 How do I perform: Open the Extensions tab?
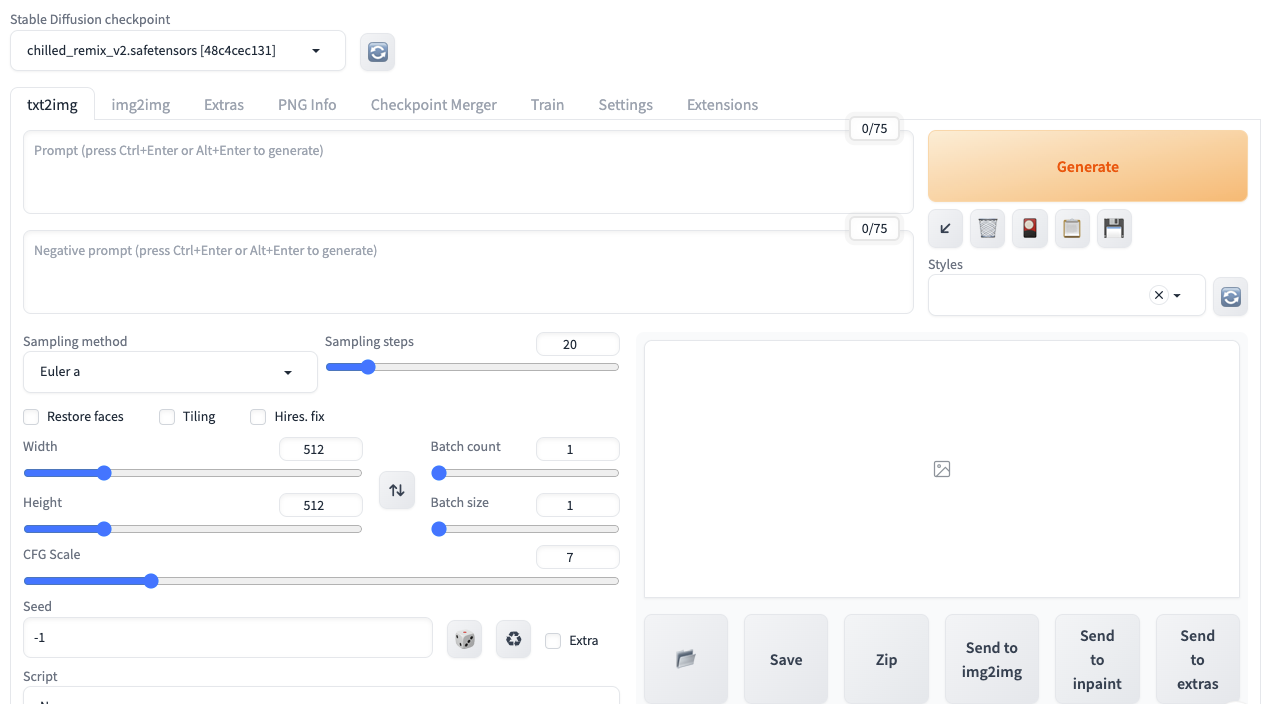click(722, 104)
